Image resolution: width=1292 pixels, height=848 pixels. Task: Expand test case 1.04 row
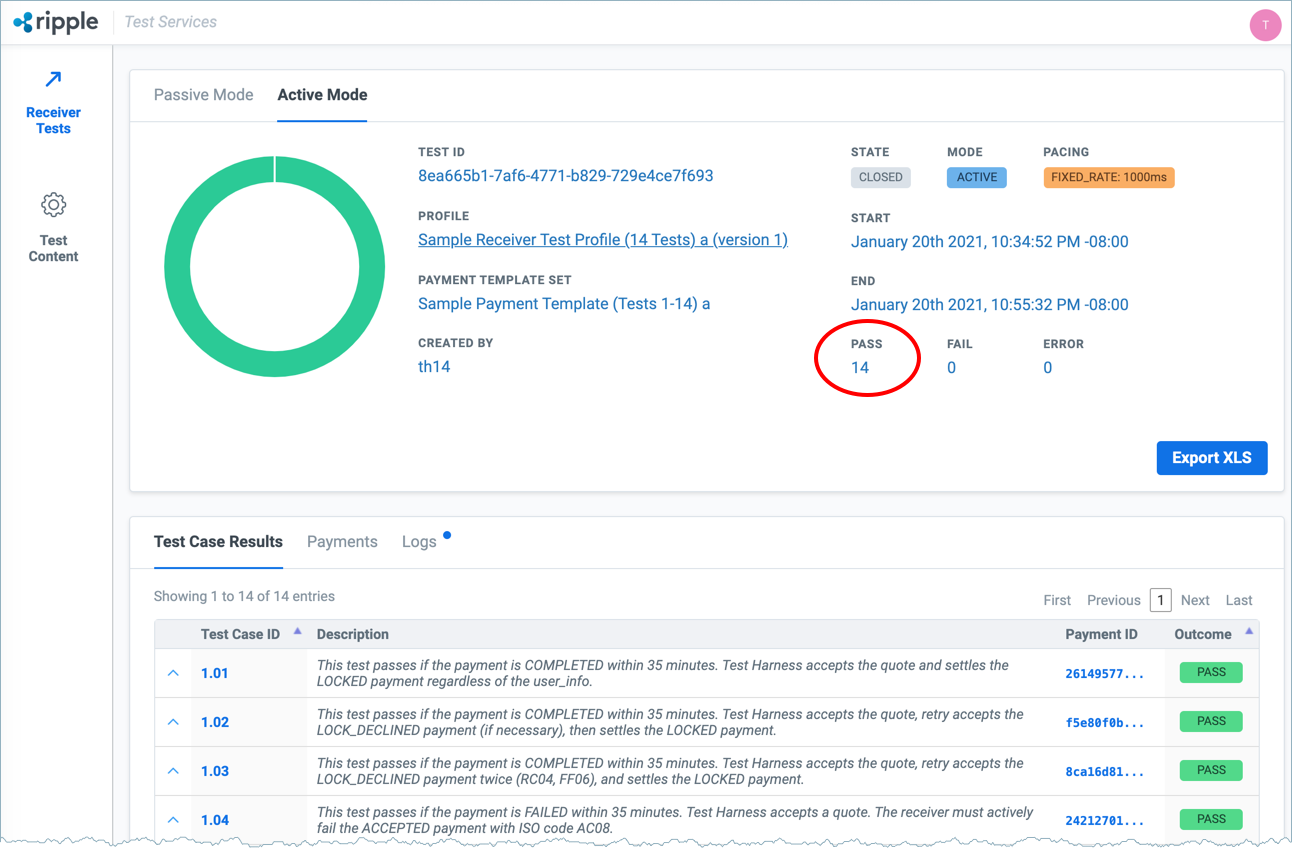point(173,820)
